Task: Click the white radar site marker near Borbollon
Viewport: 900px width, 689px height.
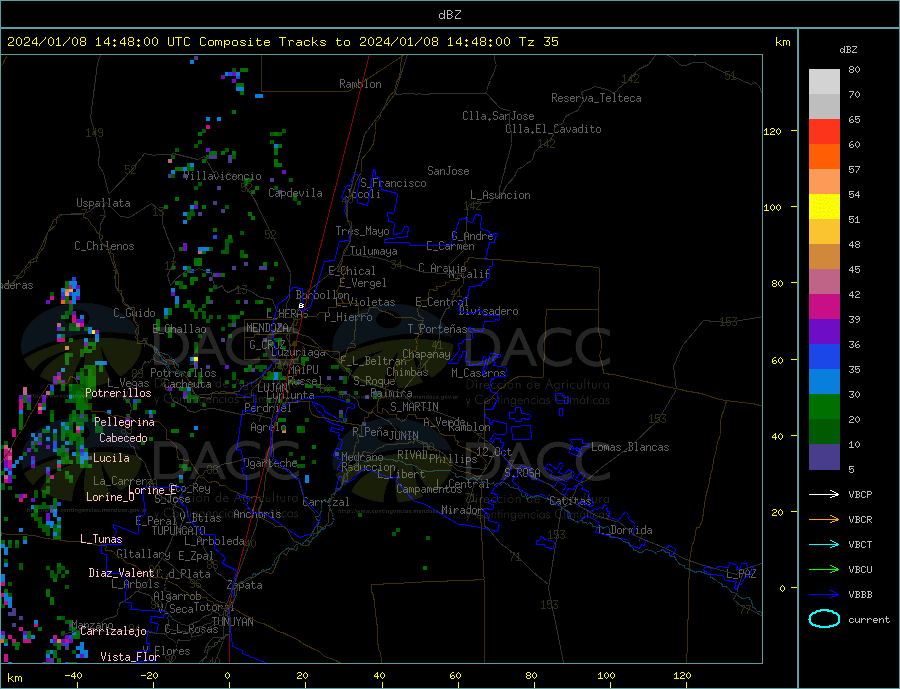Action: [x=301, y=305]
